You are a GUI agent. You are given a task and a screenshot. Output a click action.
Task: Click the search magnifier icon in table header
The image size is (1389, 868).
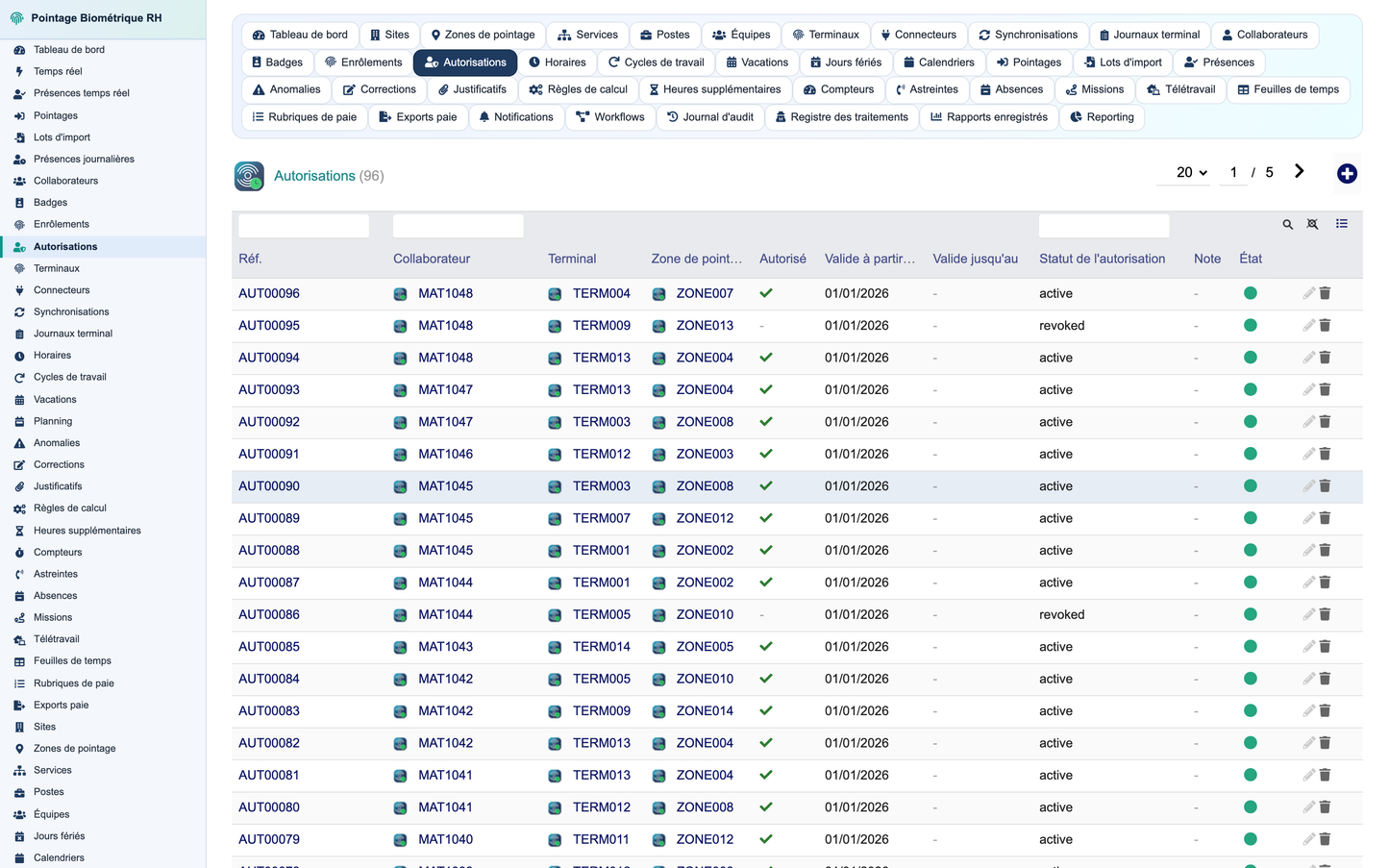(x=1287, y=224)
